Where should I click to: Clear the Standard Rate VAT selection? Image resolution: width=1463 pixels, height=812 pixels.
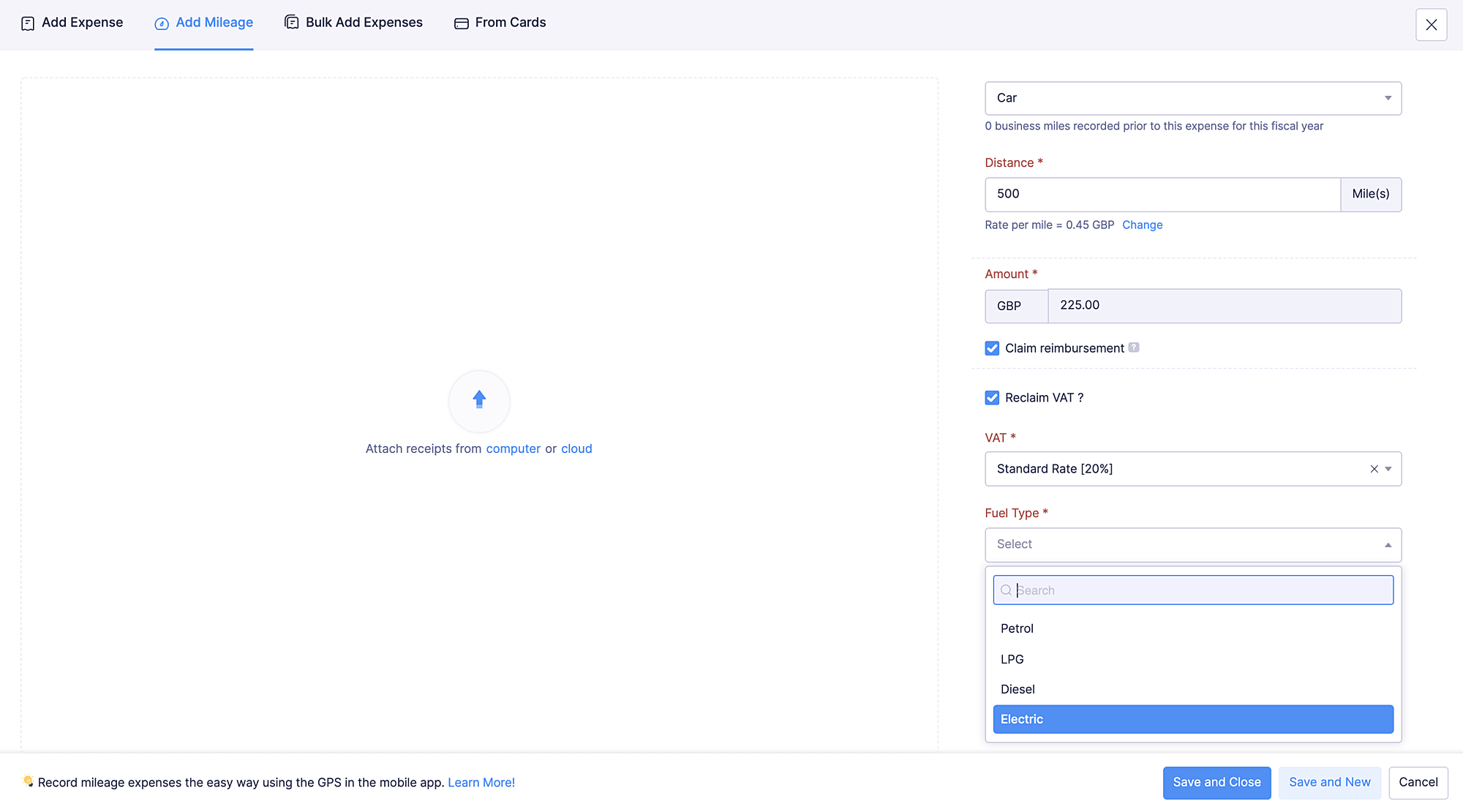tap(1374, 469)
